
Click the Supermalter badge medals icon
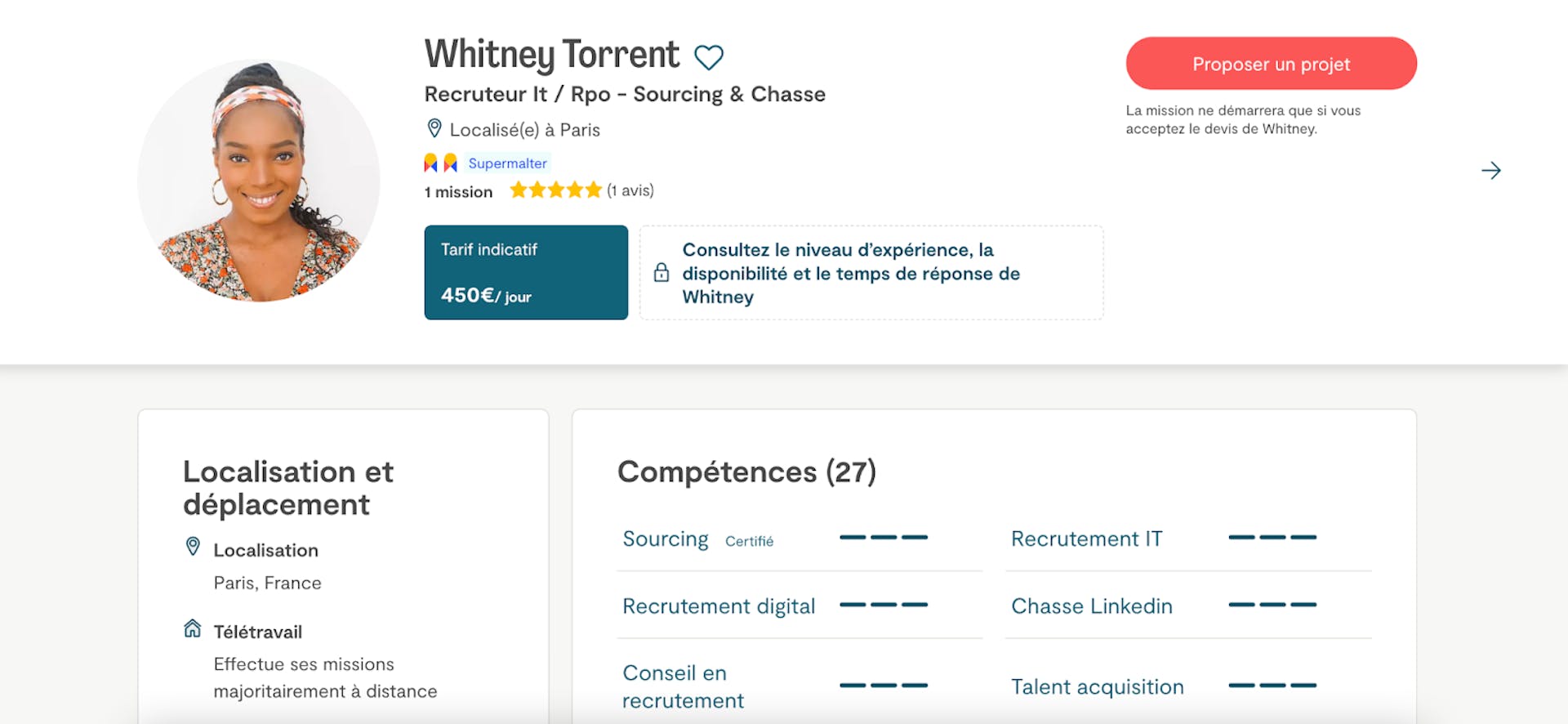[440, 163]
